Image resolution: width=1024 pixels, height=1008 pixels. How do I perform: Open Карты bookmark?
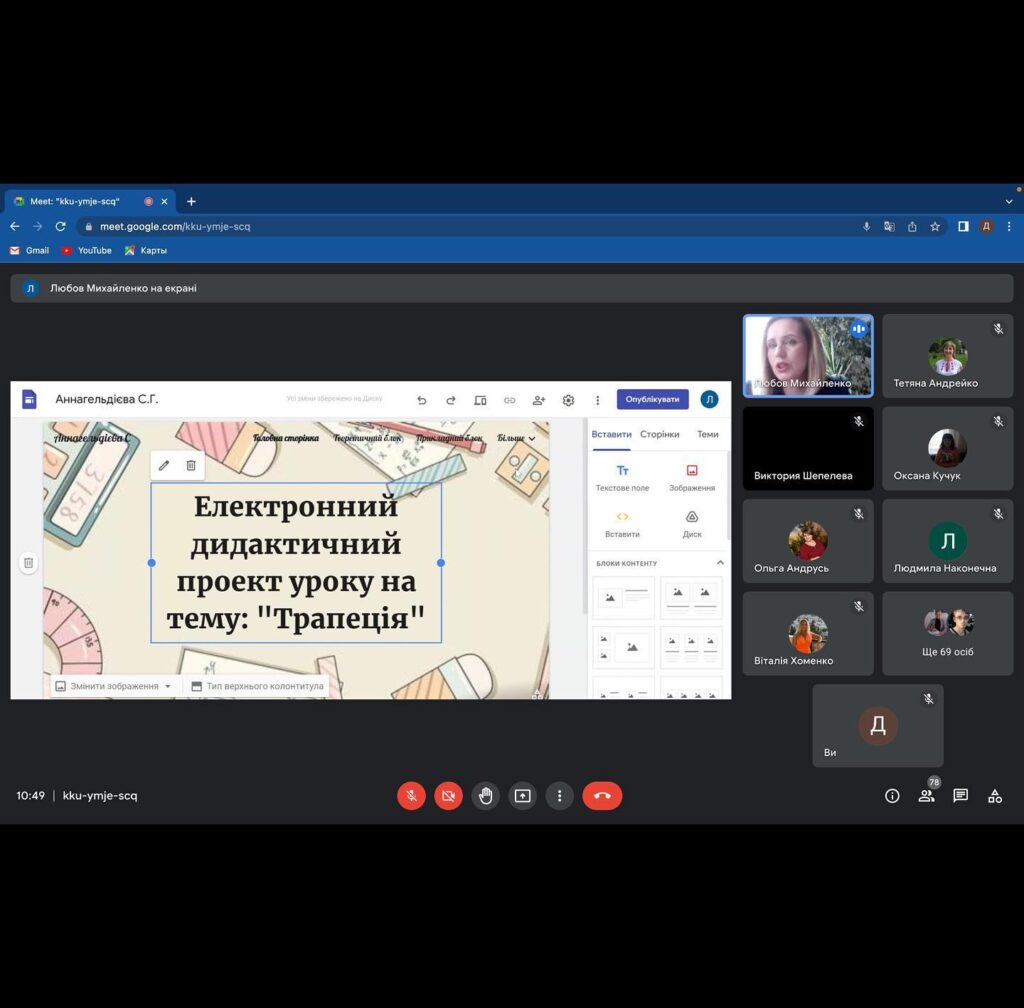coord(146,250)
